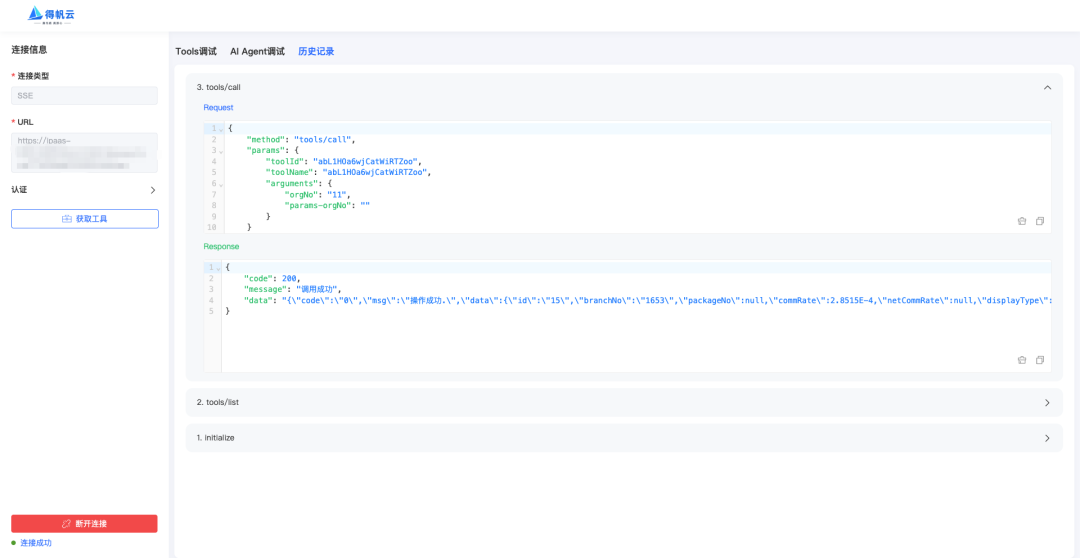Open the 历史记录 tab
This screenshot has width=1080, height=558.
(x=316, y=52)
